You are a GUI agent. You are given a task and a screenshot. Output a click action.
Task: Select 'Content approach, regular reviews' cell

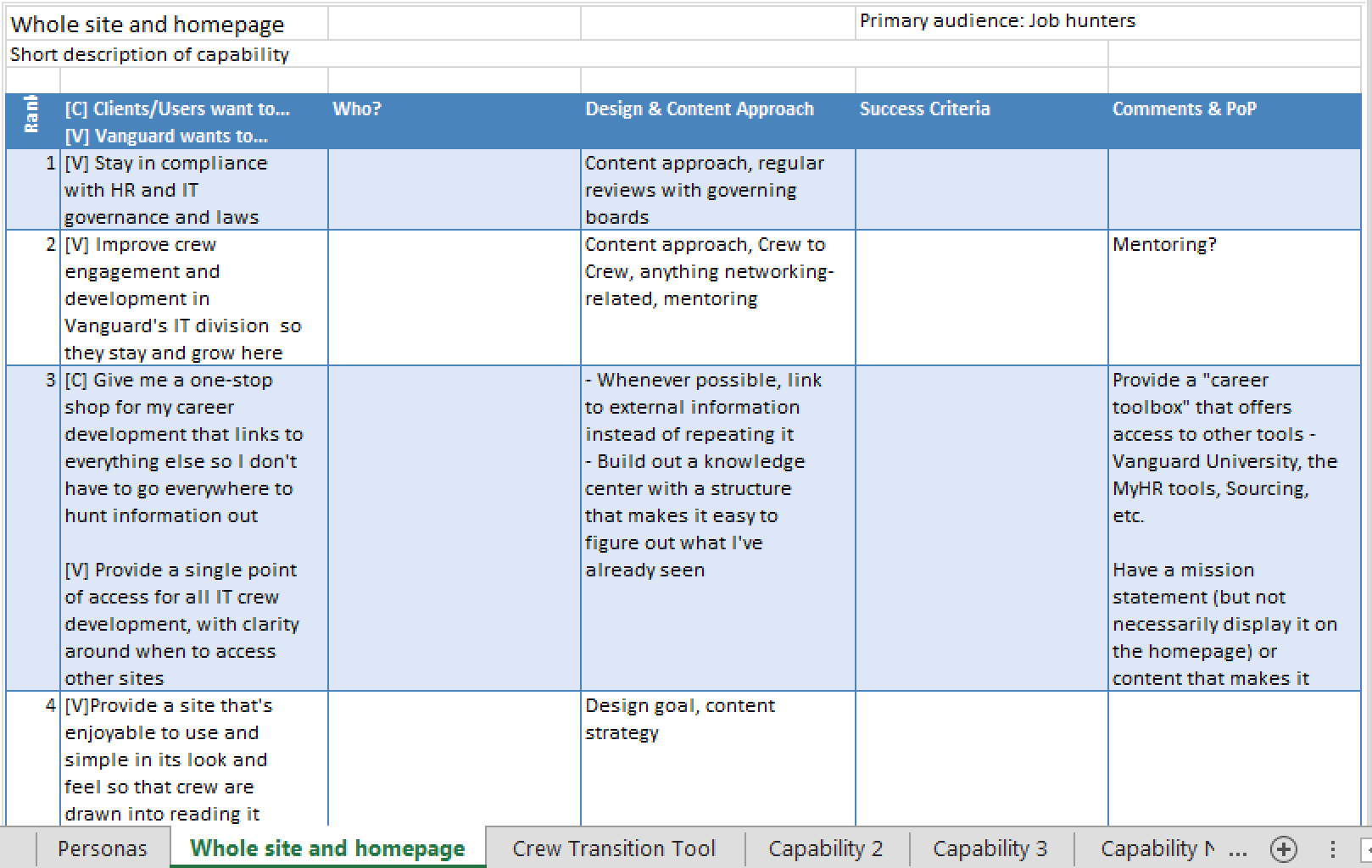click(717, 190)
